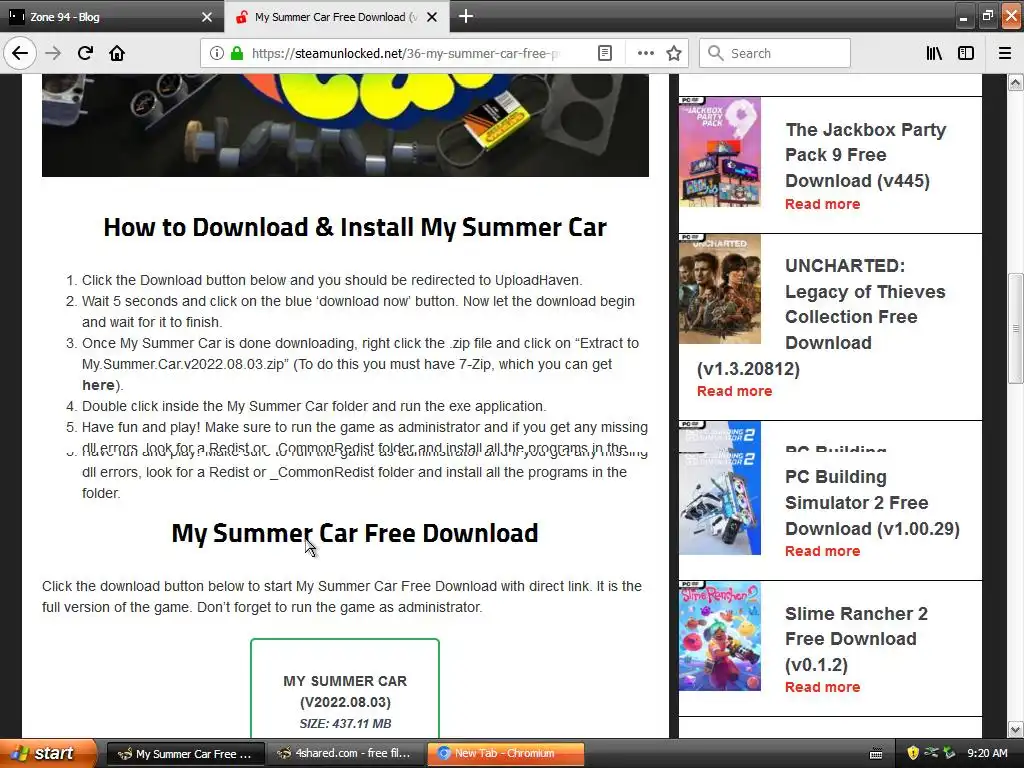Toggle reader view icon
This screenshot has height=768, width=1024.
(x=605, y=53)
